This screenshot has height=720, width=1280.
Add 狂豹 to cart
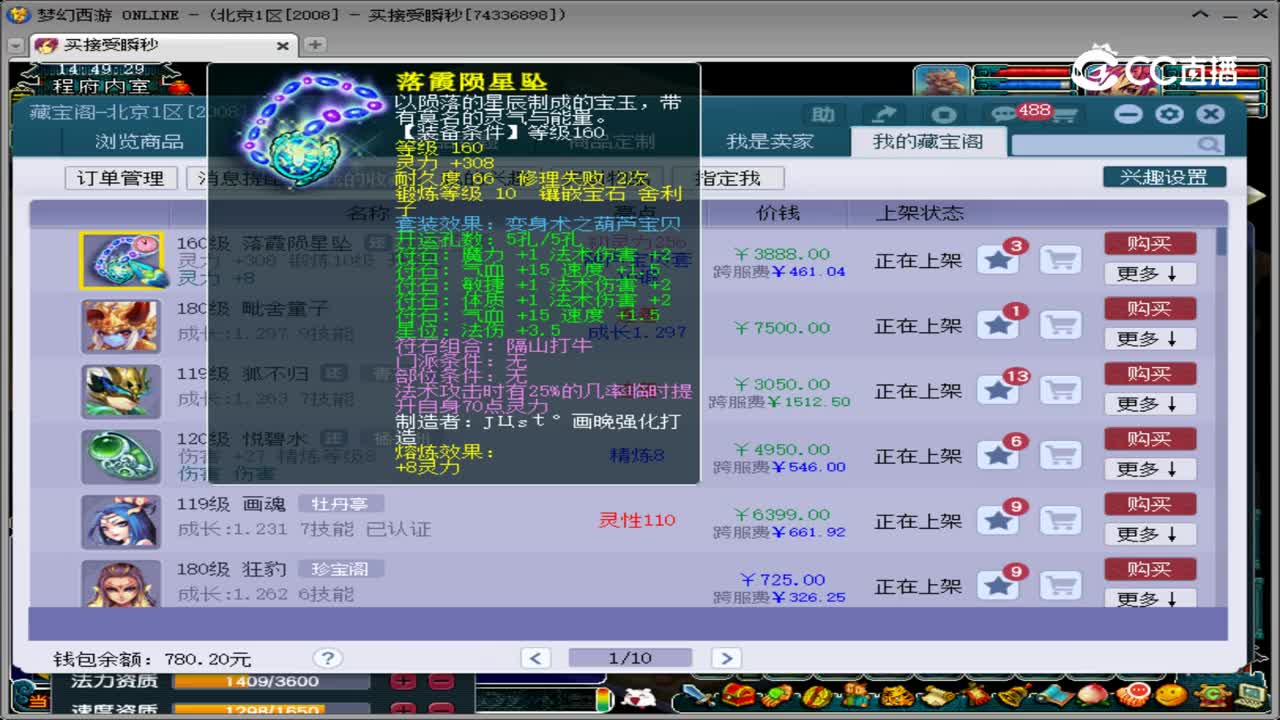1060,585
